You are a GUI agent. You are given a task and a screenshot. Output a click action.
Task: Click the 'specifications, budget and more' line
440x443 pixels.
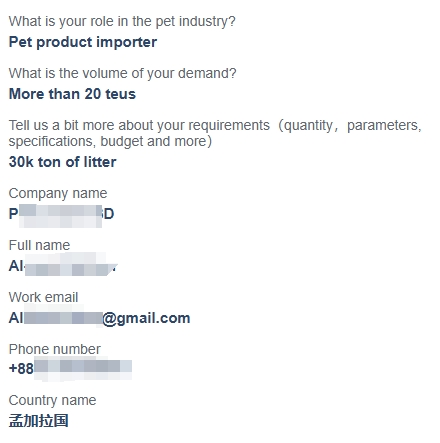[110, 142]
